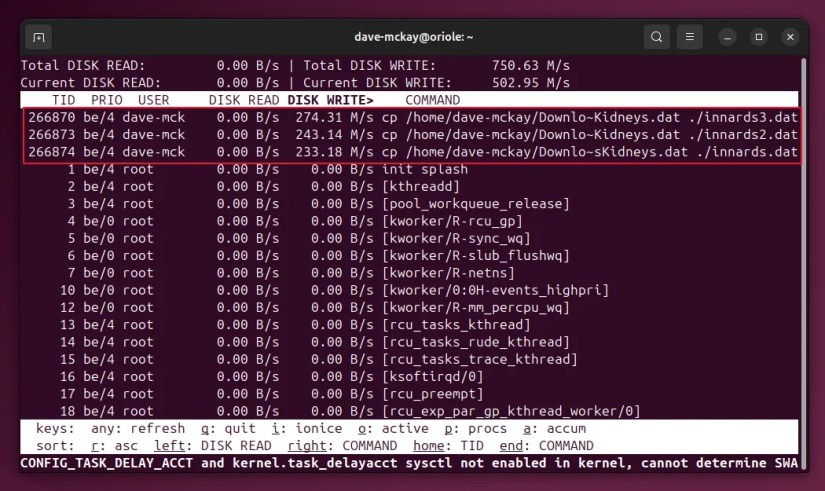The height and width of the screenshot is (491, 825).
Task: Click the 'any: refresh' key hint
Action: 138,429
